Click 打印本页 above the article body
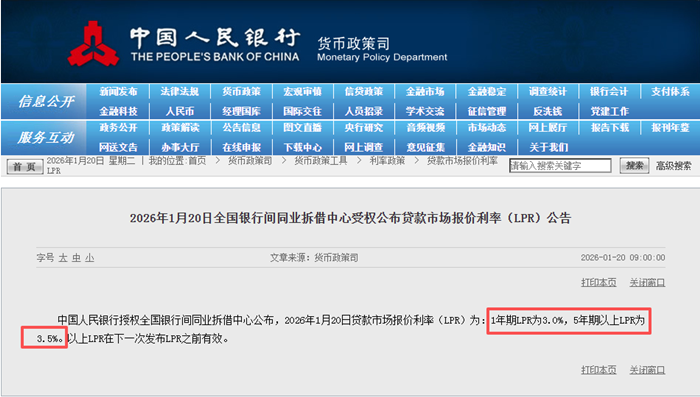The image size is (700, 397). (599, 282)
